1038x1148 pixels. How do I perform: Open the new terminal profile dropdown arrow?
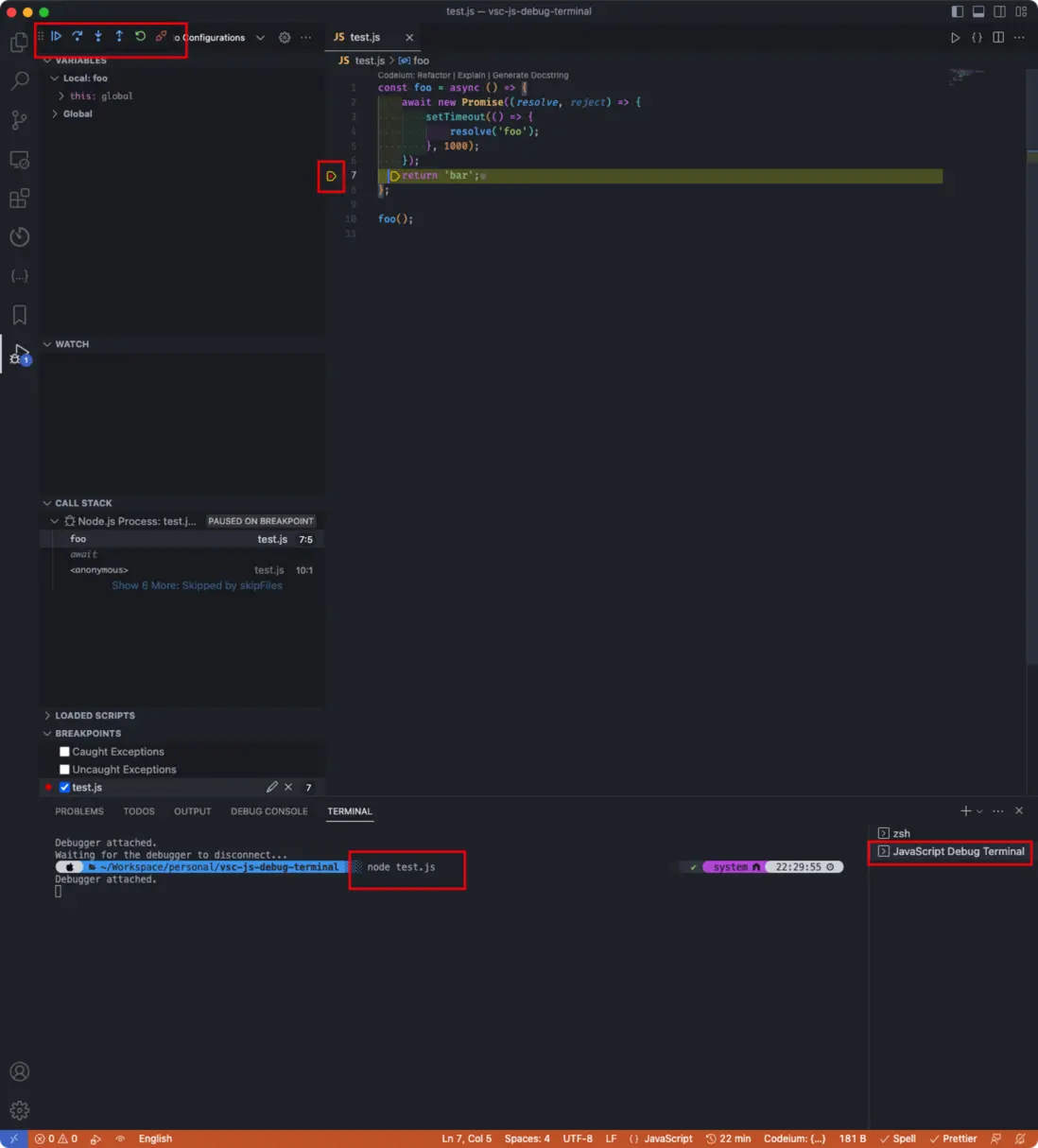(979, 811)
